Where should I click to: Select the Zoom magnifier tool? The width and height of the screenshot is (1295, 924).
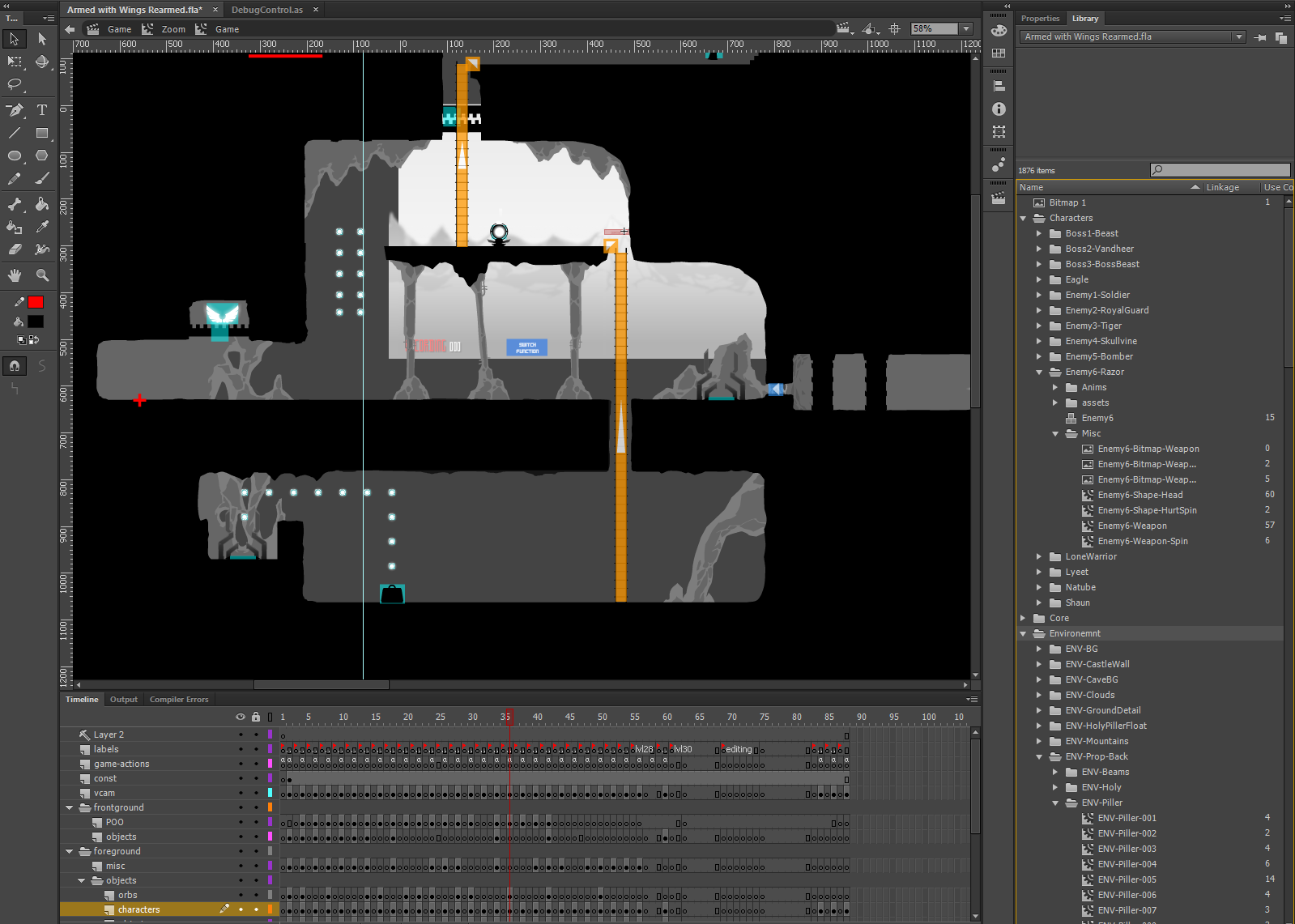point(42,275)
